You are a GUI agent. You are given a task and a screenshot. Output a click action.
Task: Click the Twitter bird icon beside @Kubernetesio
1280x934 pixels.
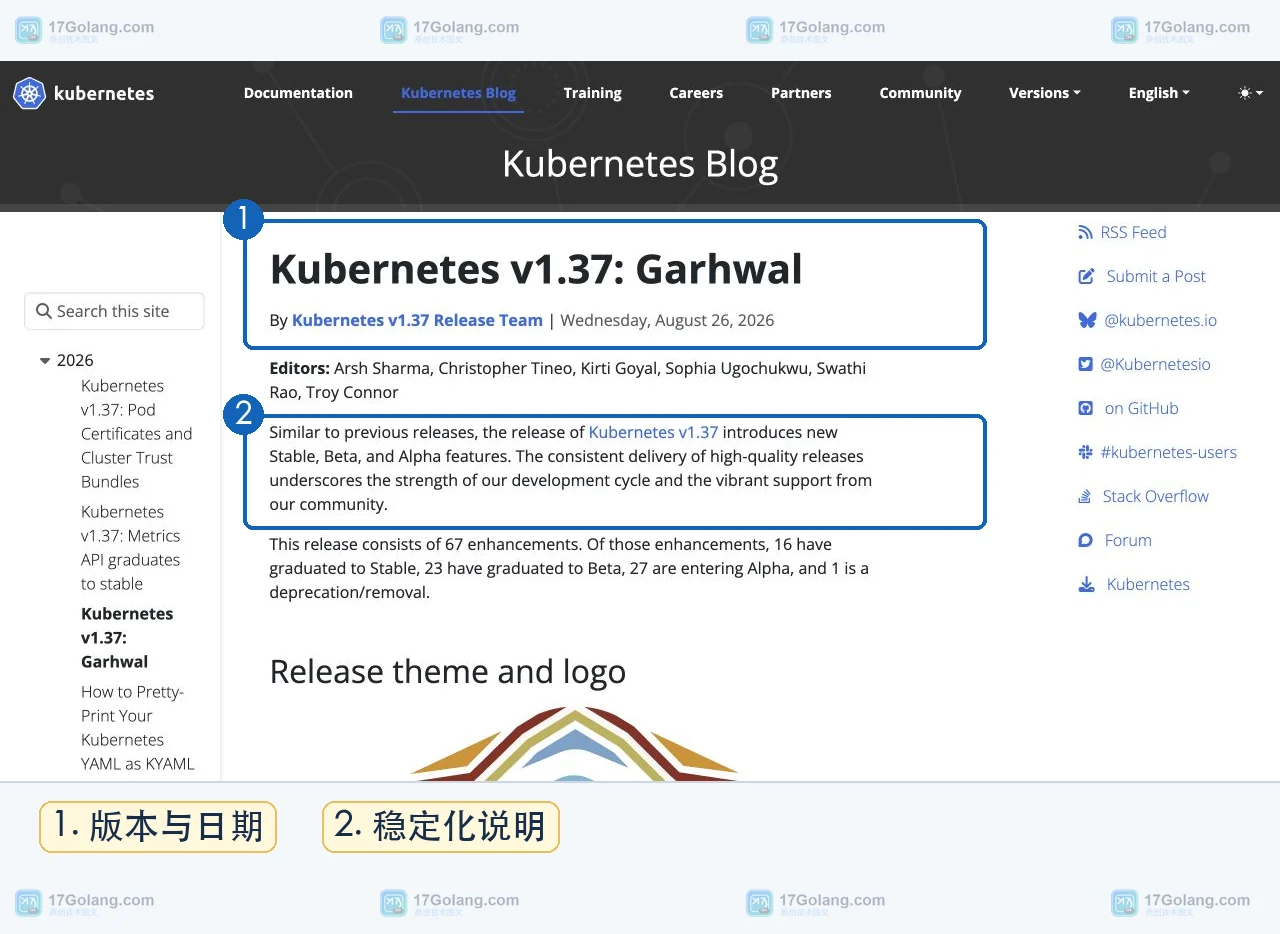tap(1085, 364)
